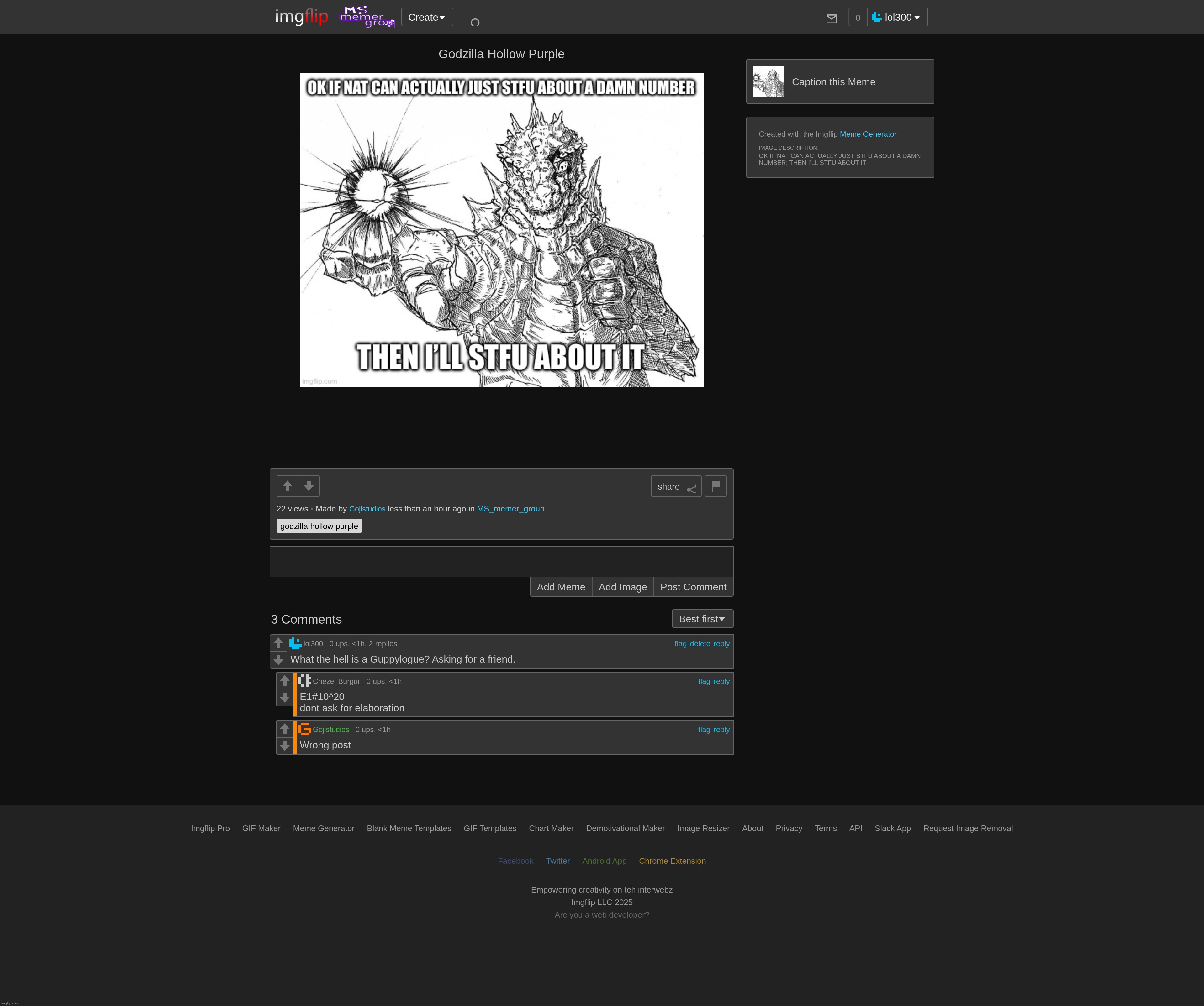Open Gojistudios profile link under meme
This screenshot has width=1204, height=1006.
(367, 509)
